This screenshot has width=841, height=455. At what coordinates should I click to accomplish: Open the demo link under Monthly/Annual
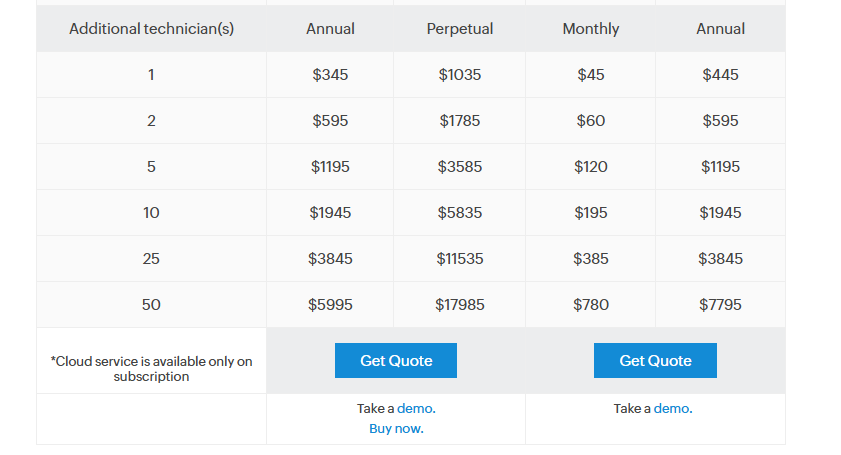pos(673,408)
